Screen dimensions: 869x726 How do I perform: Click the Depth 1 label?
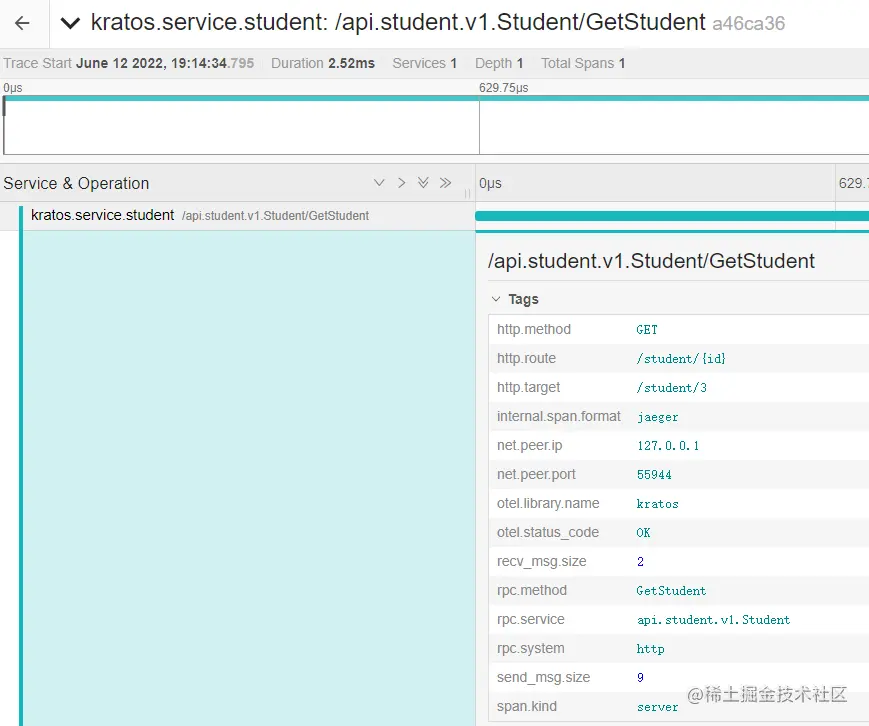click(x=499, y=63)
